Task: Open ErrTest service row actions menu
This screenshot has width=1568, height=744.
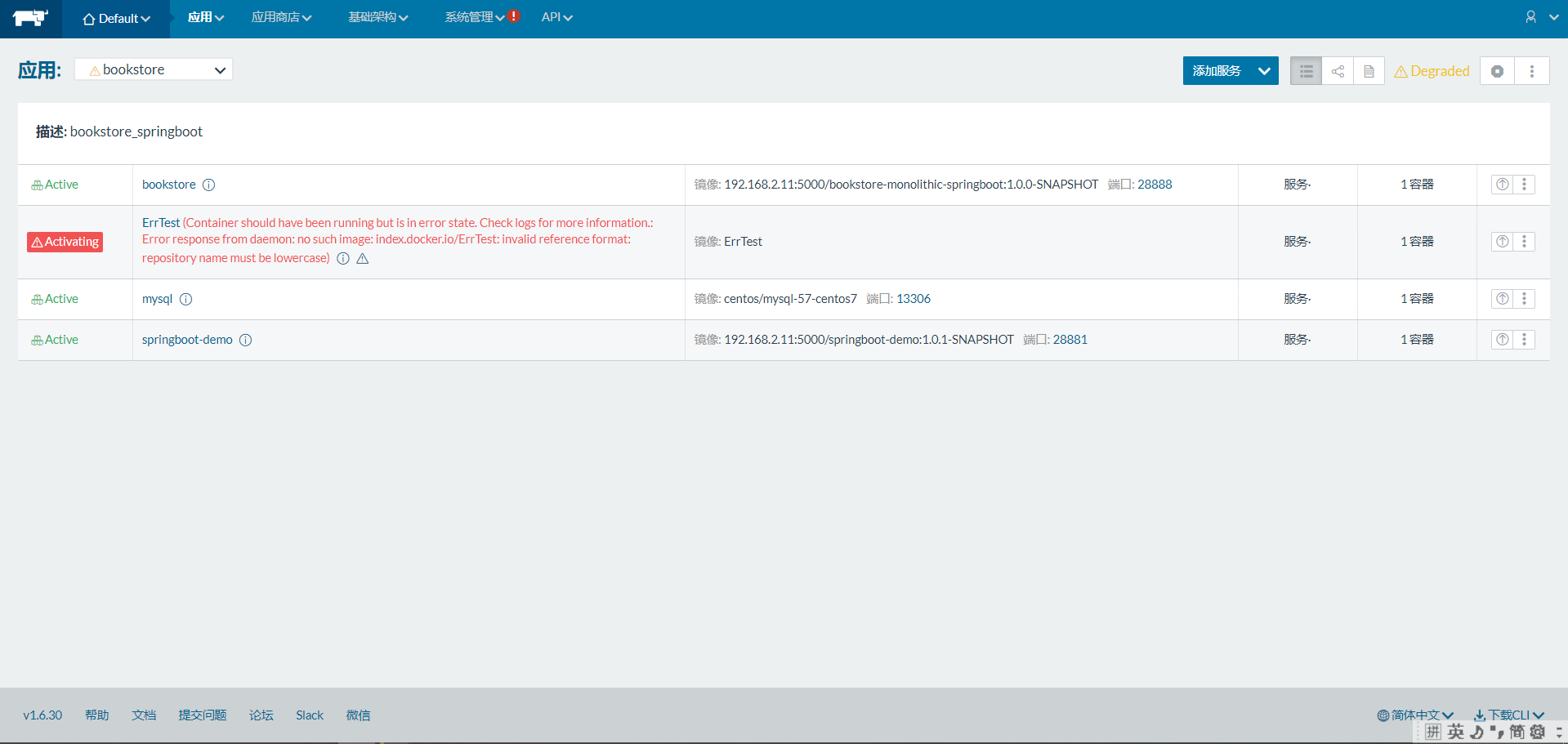Action: 1524,242
